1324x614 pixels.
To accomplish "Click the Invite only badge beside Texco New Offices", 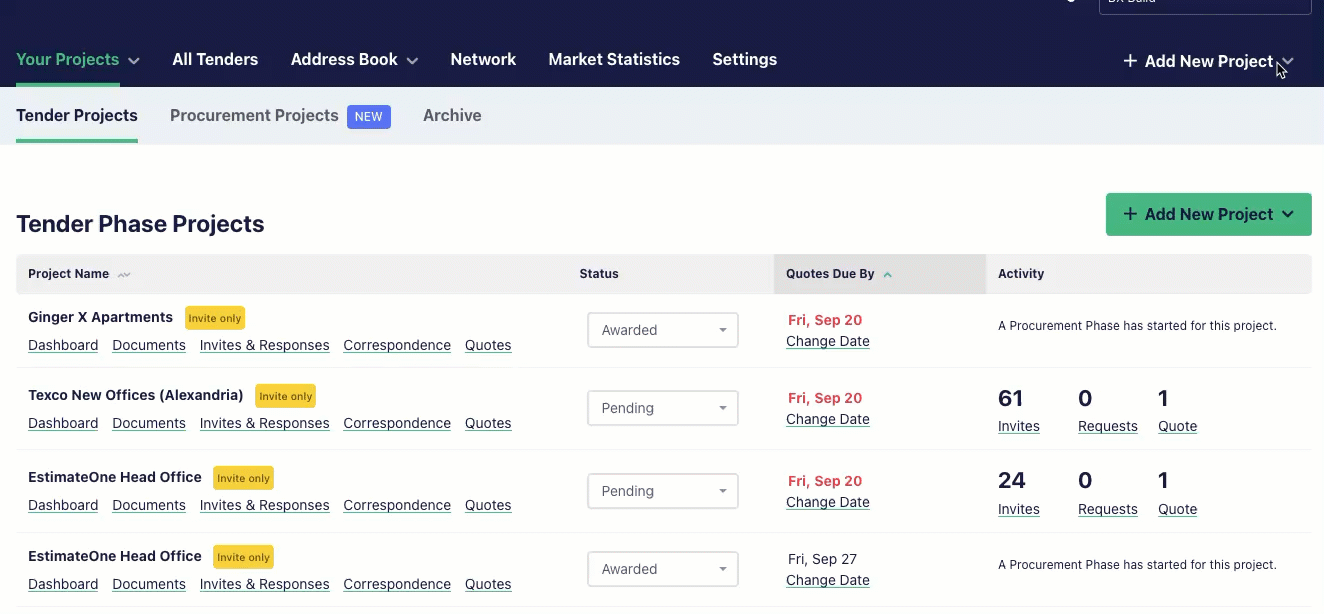I will point(285,397).
